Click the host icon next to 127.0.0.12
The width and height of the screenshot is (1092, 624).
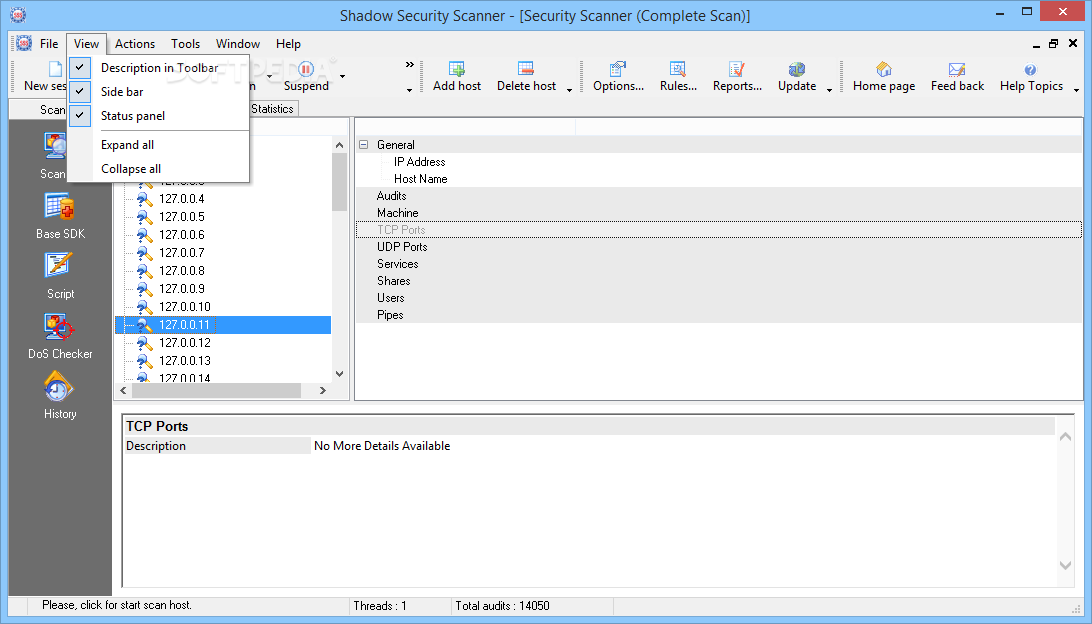coord(144,343)
